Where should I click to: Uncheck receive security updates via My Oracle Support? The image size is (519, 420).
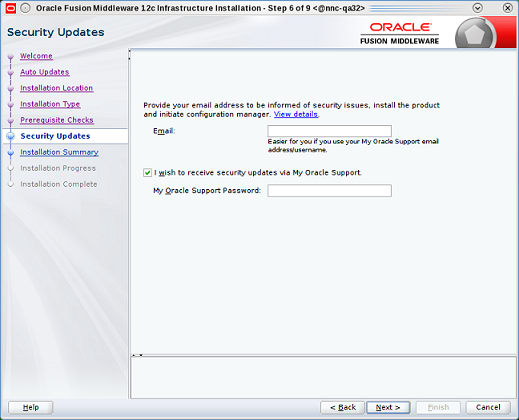point(147,173)
